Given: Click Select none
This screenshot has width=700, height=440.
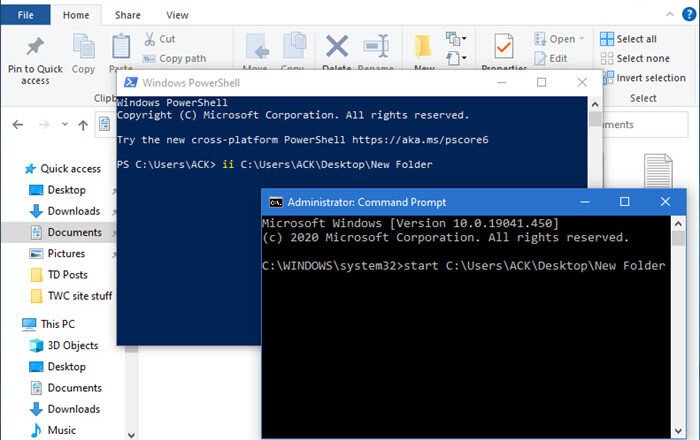Looking at the screenshot, I should (x=635, y=58).
